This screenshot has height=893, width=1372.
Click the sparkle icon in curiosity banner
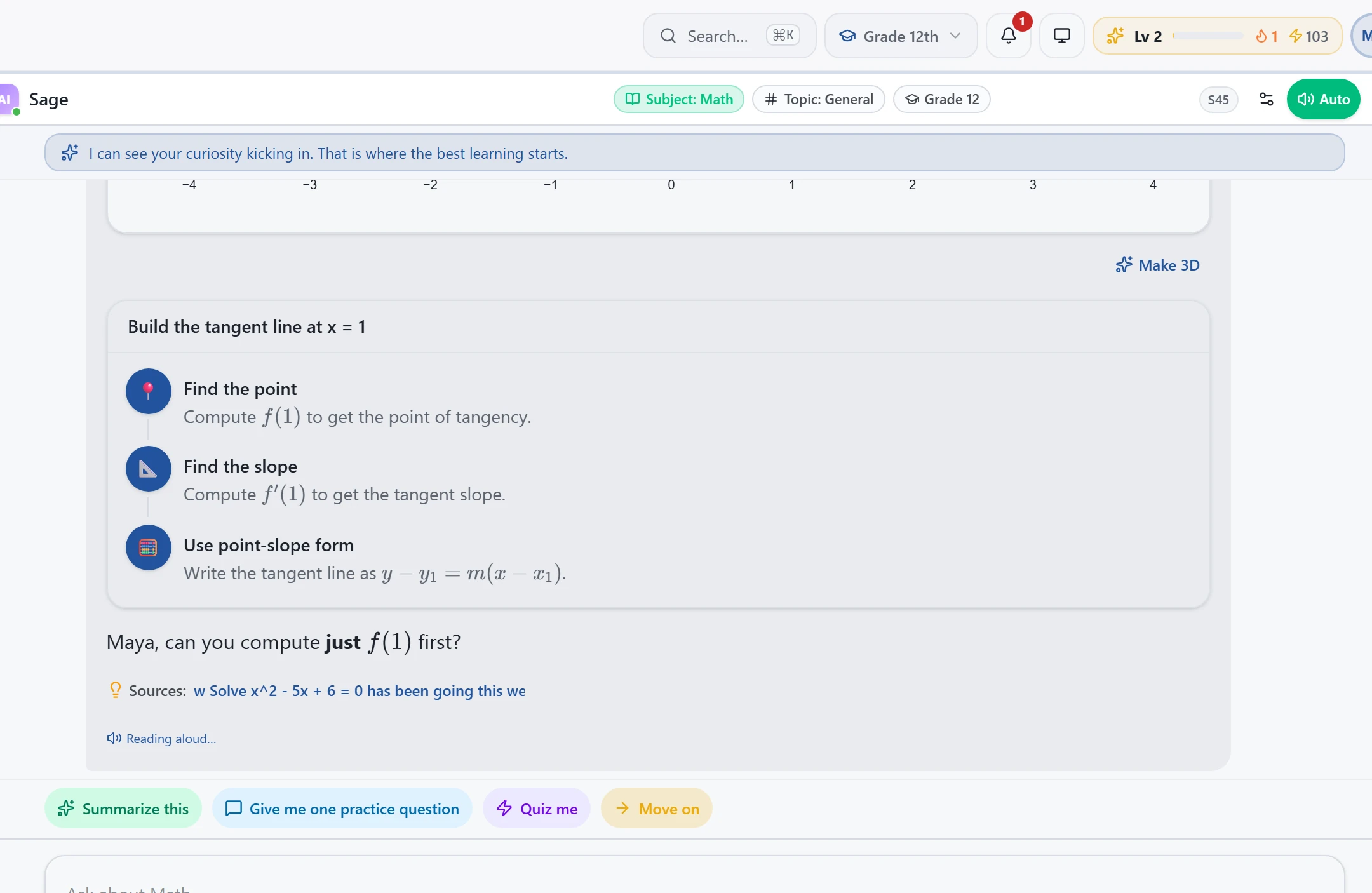70,153
